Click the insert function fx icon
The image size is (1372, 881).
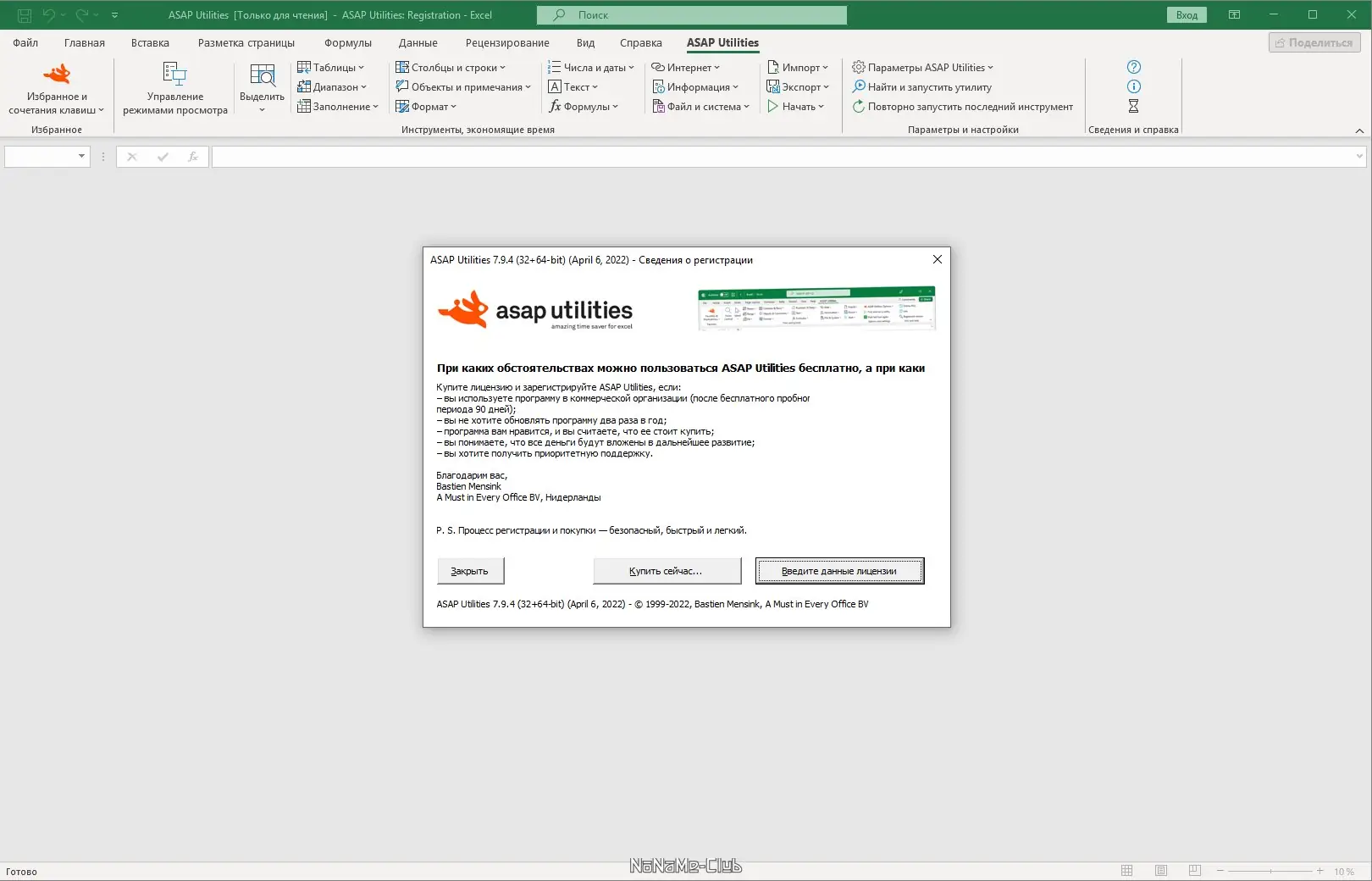point(193,157)
